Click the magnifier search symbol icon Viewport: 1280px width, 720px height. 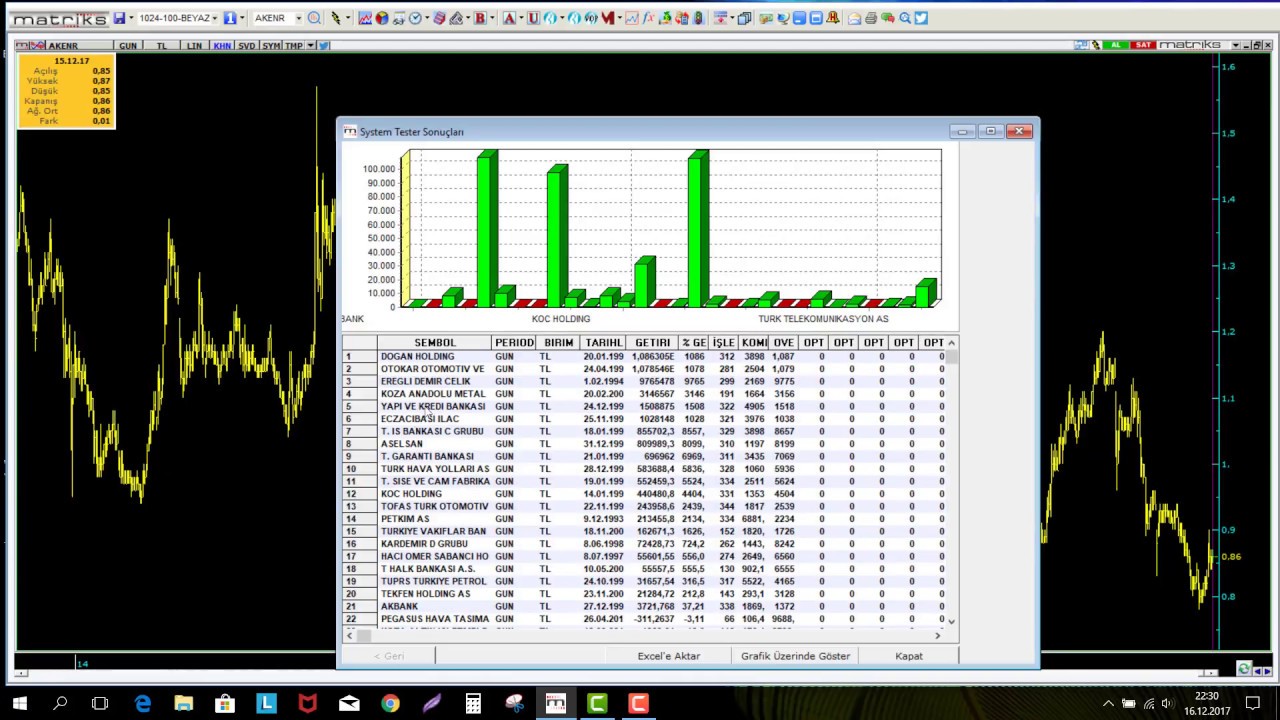click(314, 18)
